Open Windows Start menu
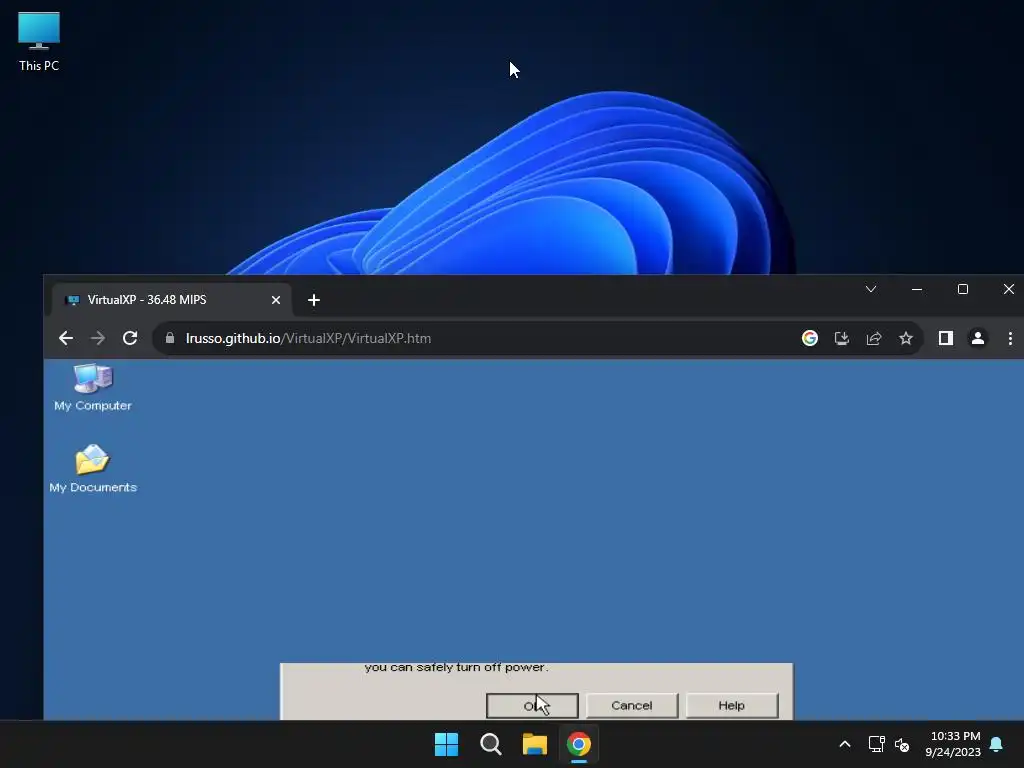1024x768 pixels. tap(447, 744)
